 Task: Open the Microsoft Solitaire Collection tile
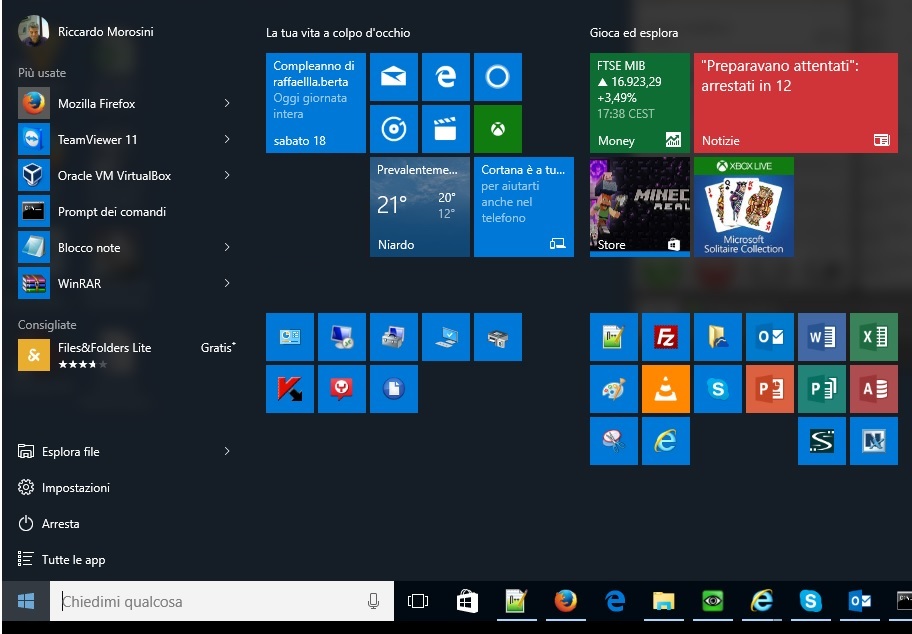click(x=744, y=206)
